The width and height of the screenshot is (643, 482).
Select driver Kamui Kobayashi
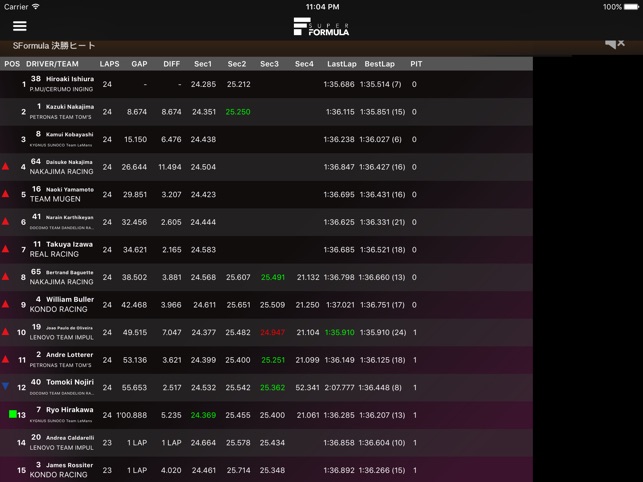[70, 134]
